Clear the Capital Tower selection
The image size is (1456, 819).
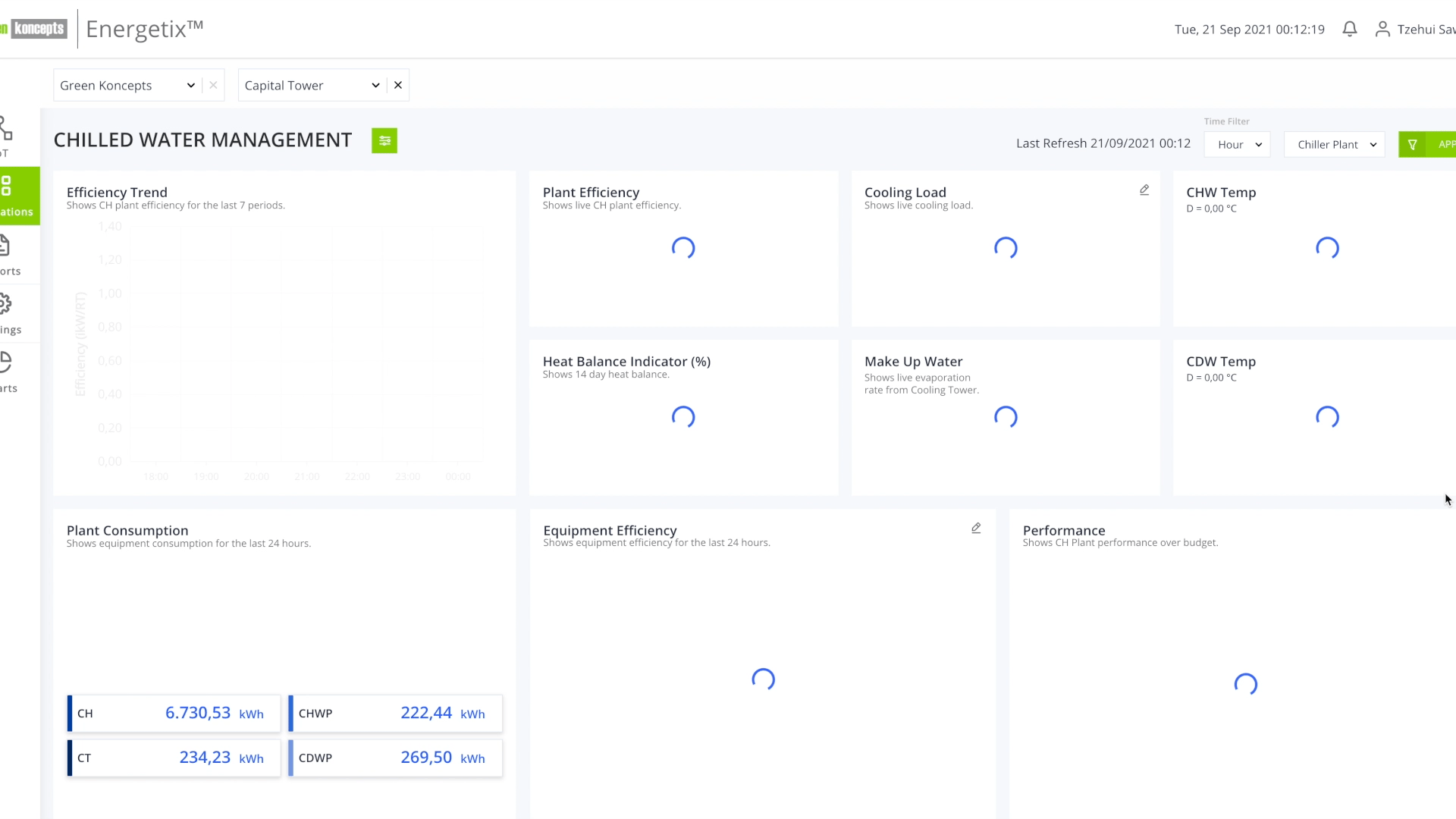(398, 85)
